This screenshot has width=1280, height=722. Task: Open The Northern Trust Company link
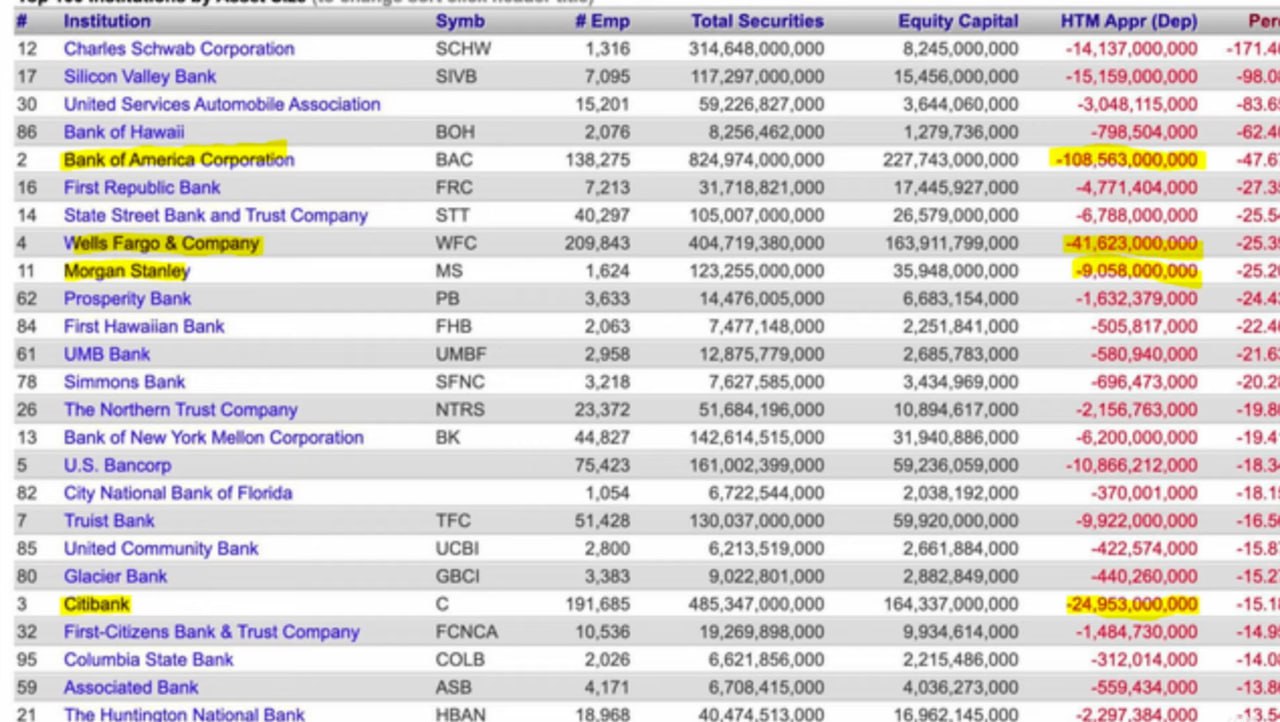pos(181,409)
